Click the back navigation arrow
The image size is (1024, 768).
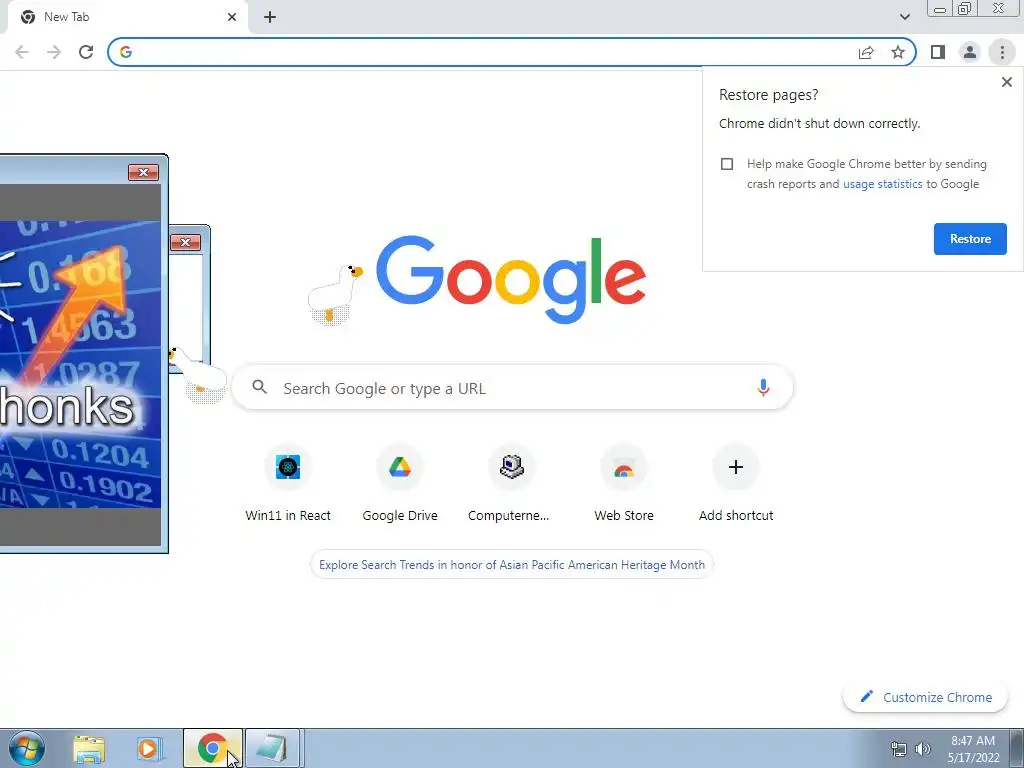point(22,52)
